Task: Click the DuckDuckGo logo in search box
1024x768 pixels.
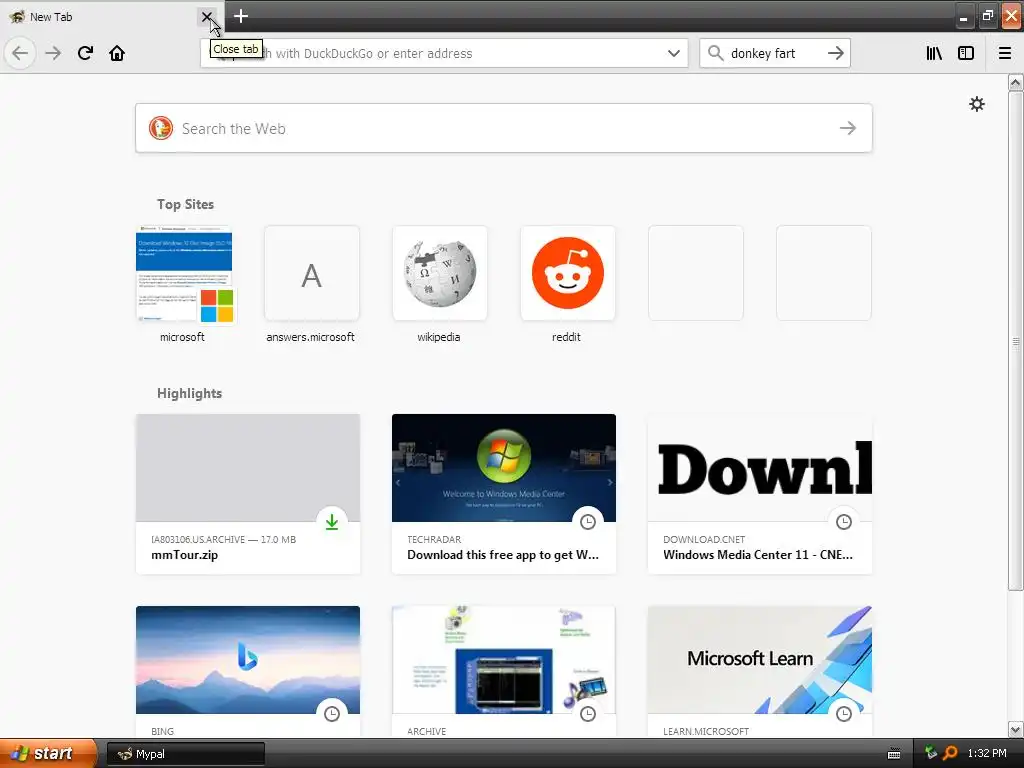Action: (x=161, y=128)
